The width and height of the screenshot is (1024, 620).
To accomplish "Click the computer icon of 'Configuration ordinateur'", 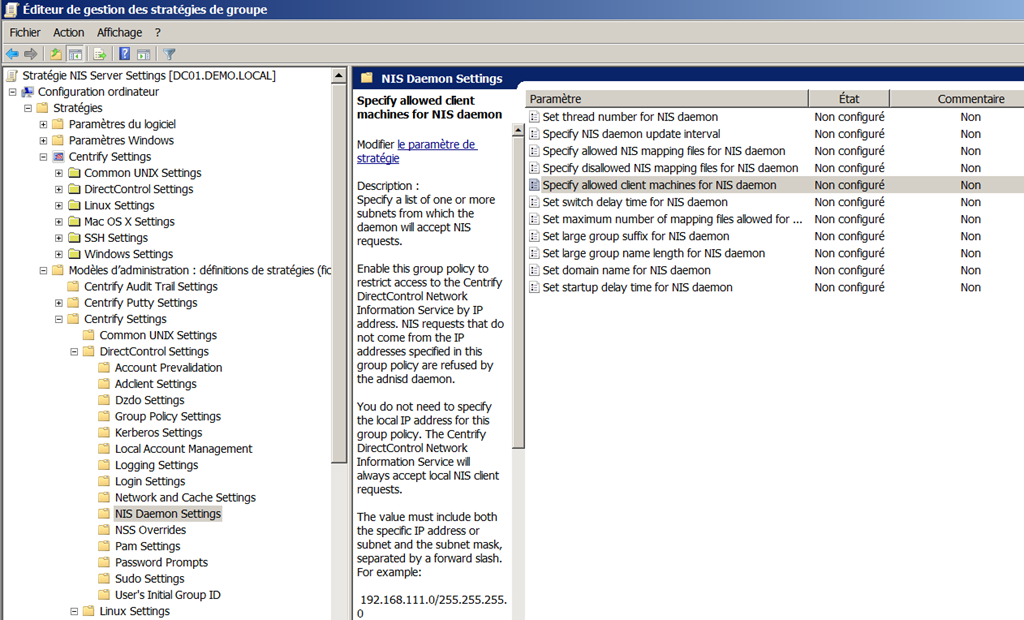I will click(x=27, y=92).
